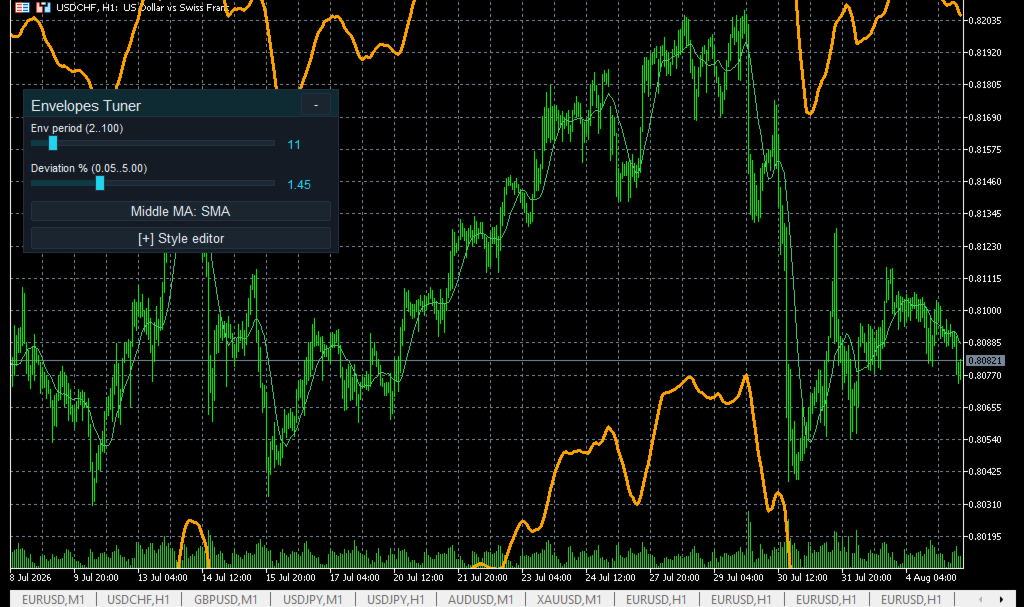Click the Env period value 11

[x=294, y=144]
